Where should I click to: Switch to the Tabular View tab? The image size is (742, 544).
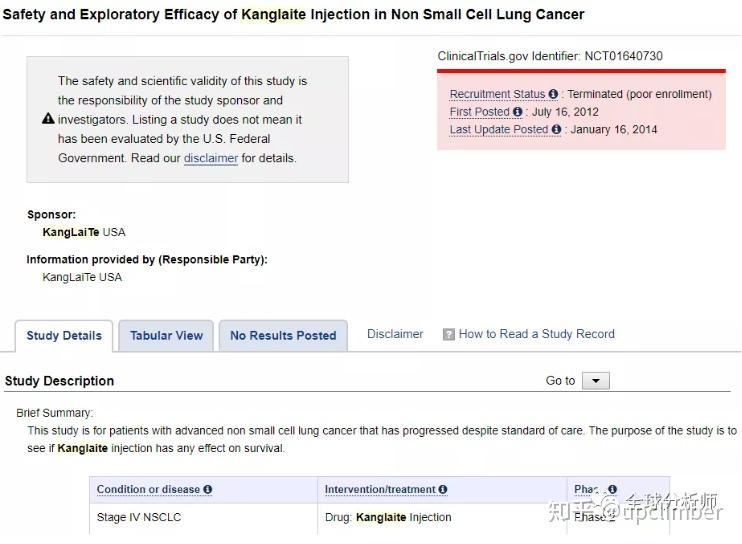pyautogui.click(x=166, y=336)
